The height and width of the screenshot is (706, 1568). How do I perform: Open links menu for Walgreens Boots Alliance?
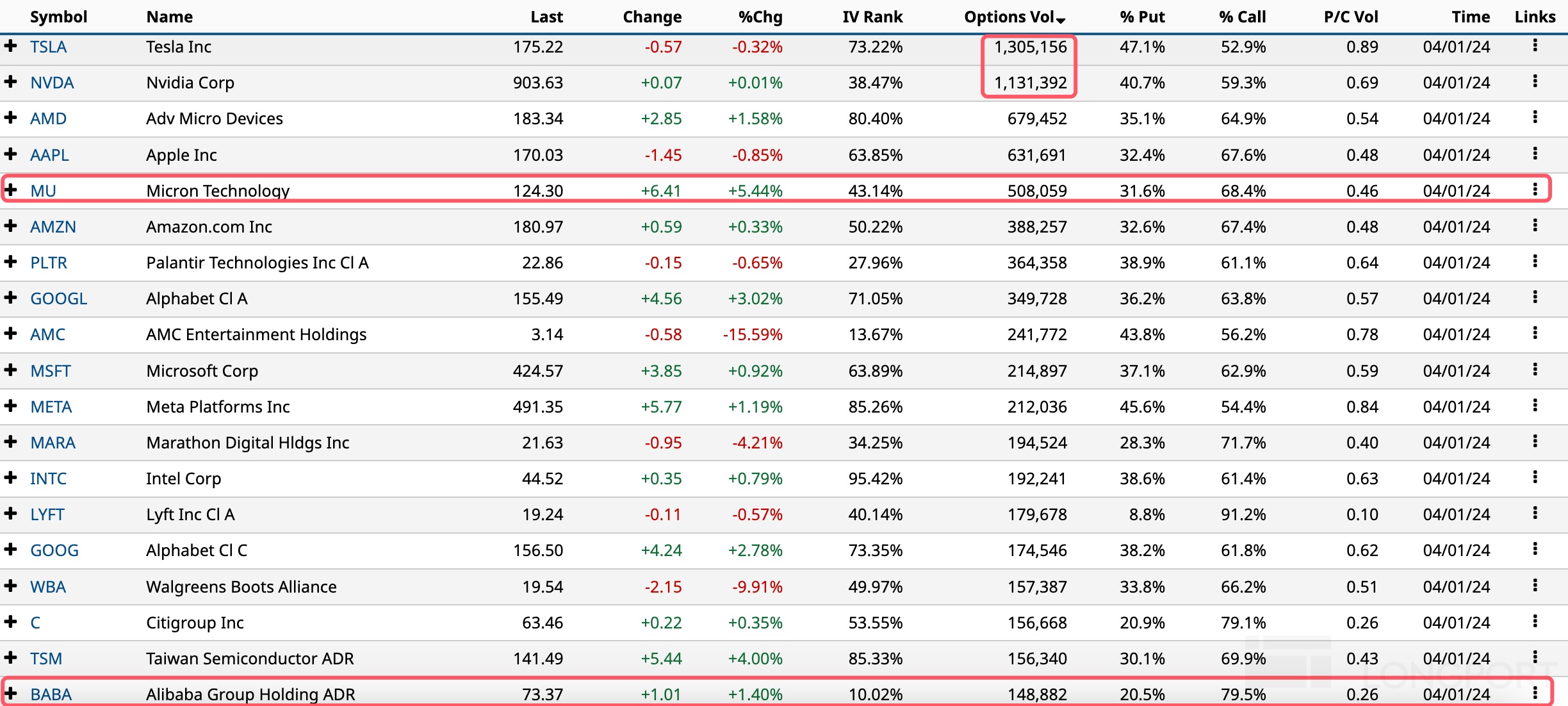click(1535, 586)
